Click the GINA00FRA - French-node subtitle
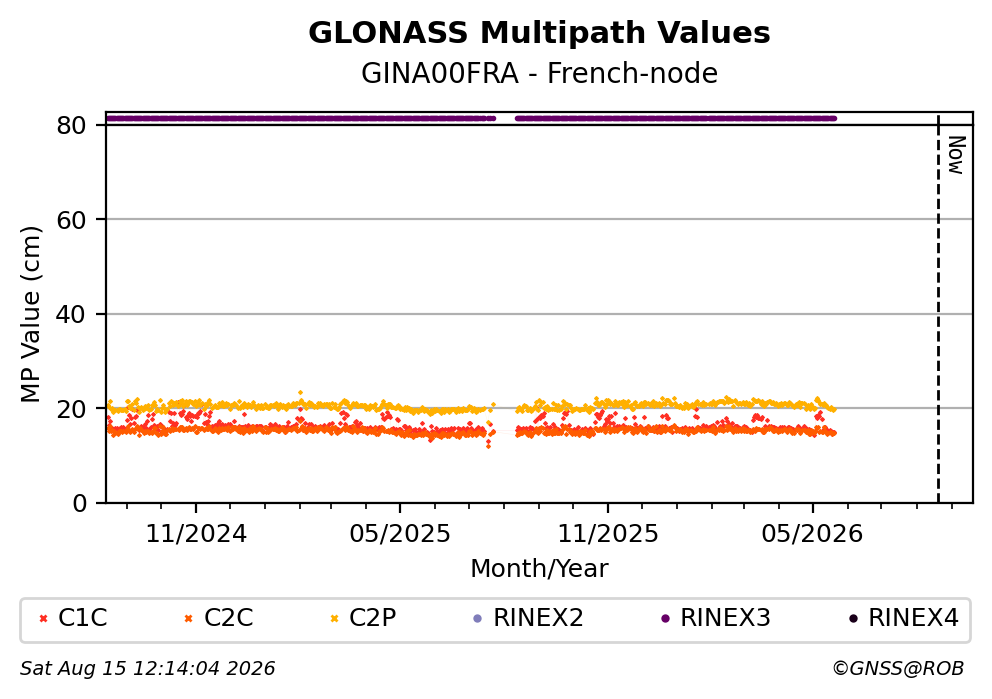 [539, 74]
